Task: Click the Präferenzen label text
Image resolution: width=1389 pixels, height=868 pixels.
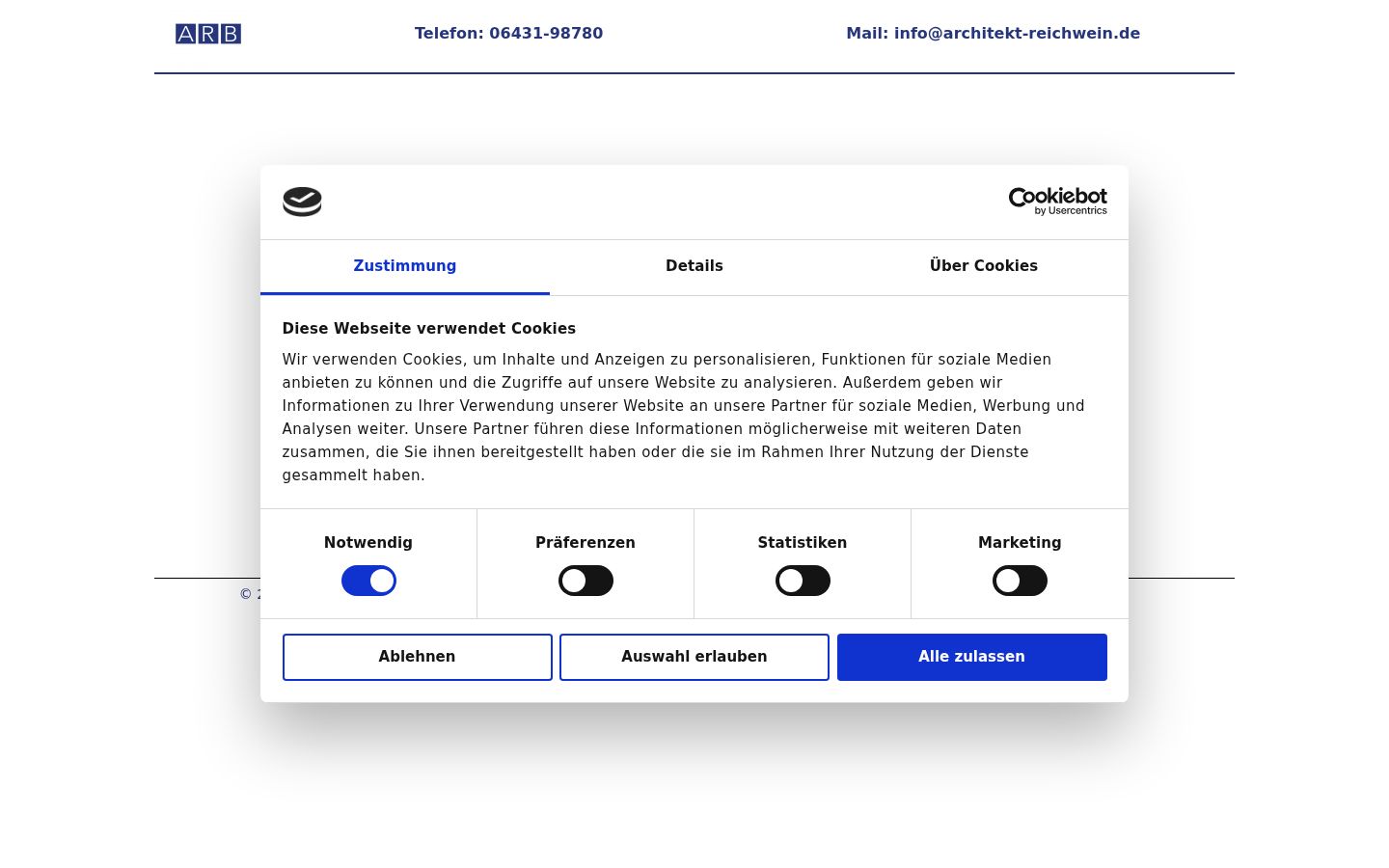Action: pyautogui.click(x=586, y=543)
